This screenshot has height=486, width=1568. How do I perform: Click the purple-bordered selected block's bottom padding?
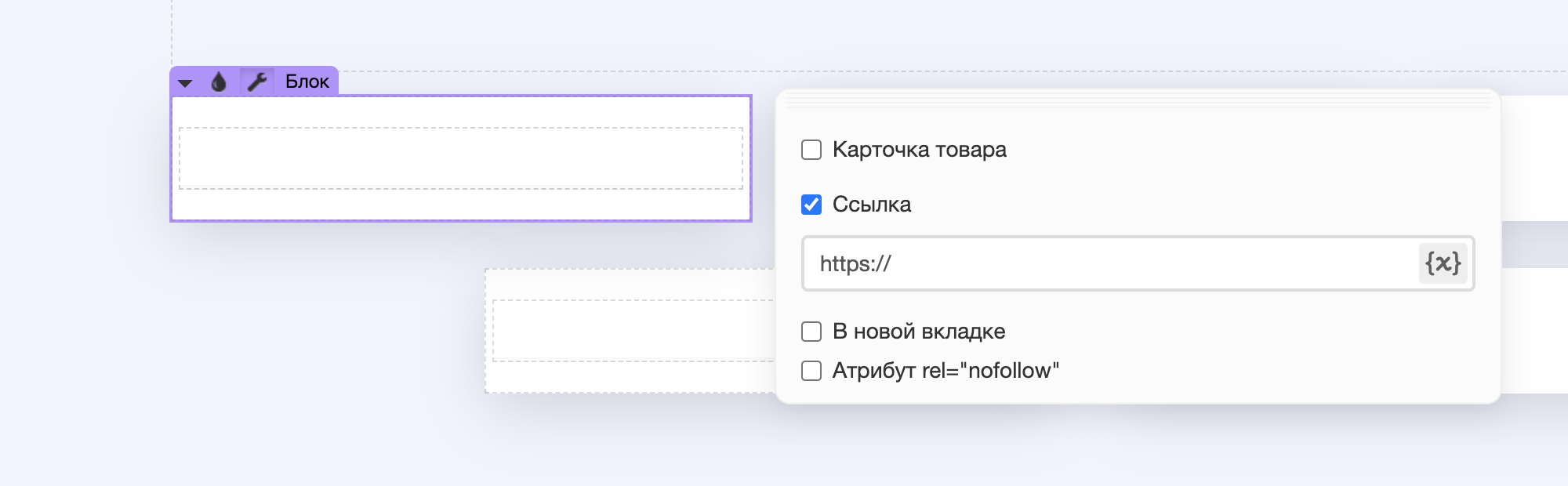pyautogui.click(x=460, y=205)
